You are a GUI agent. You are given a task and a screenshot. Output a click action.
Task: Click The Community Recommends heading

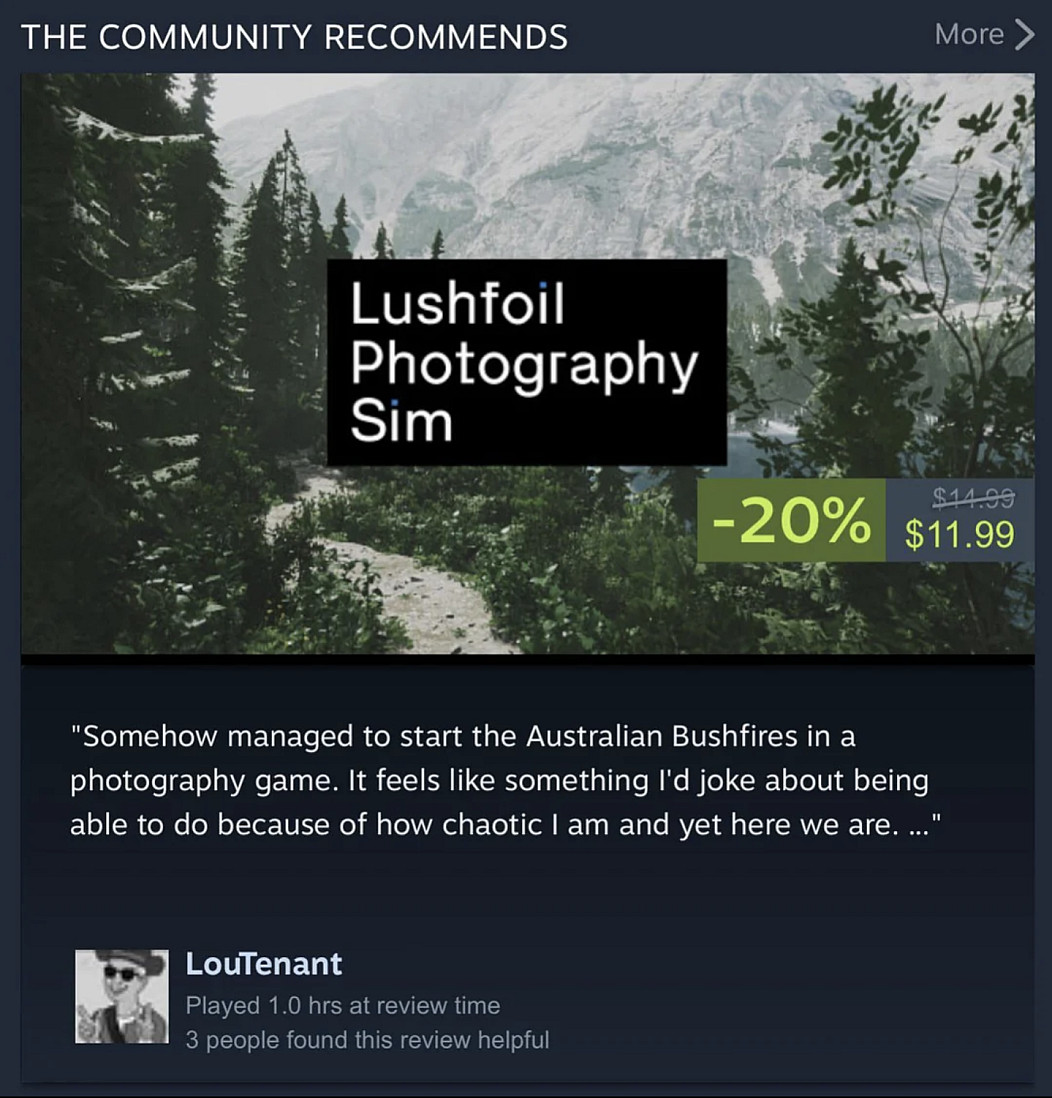(x=295, y=37)
